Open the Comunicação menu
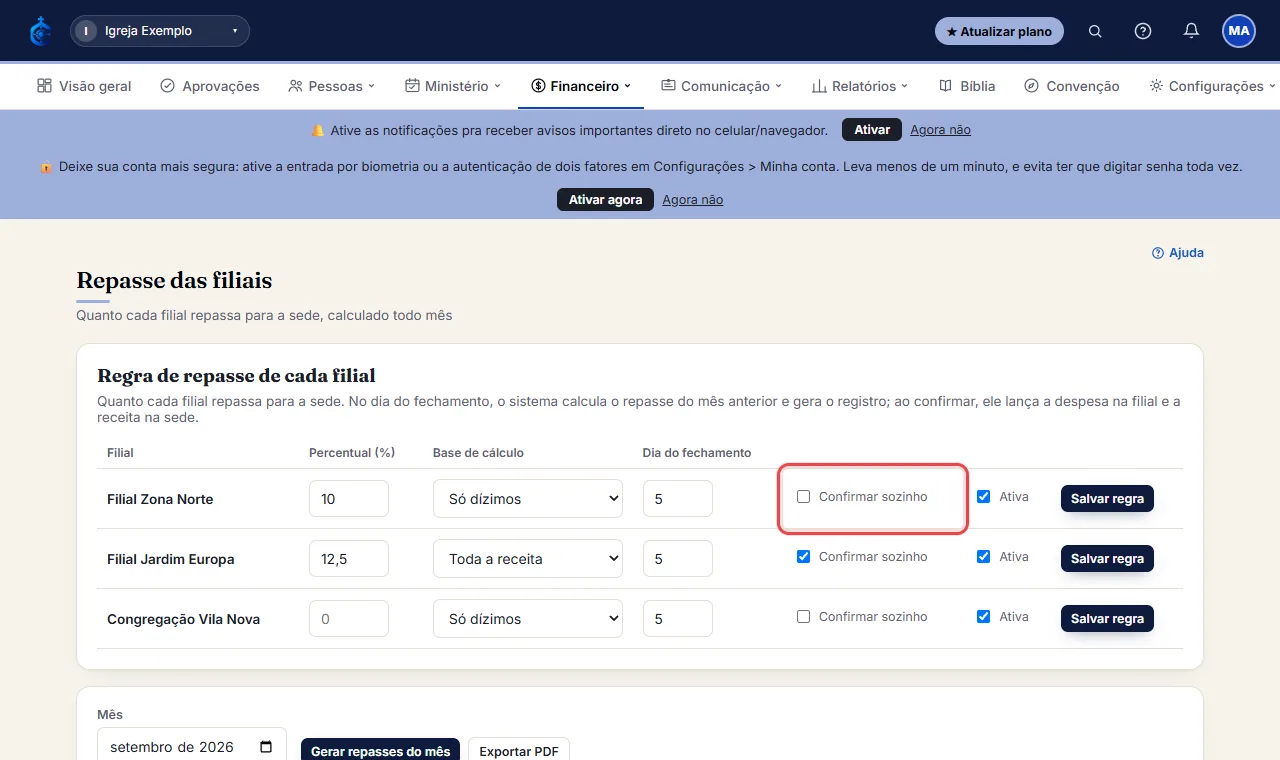This screenshot has height=760, width=1280. click(x=721, y=86)
